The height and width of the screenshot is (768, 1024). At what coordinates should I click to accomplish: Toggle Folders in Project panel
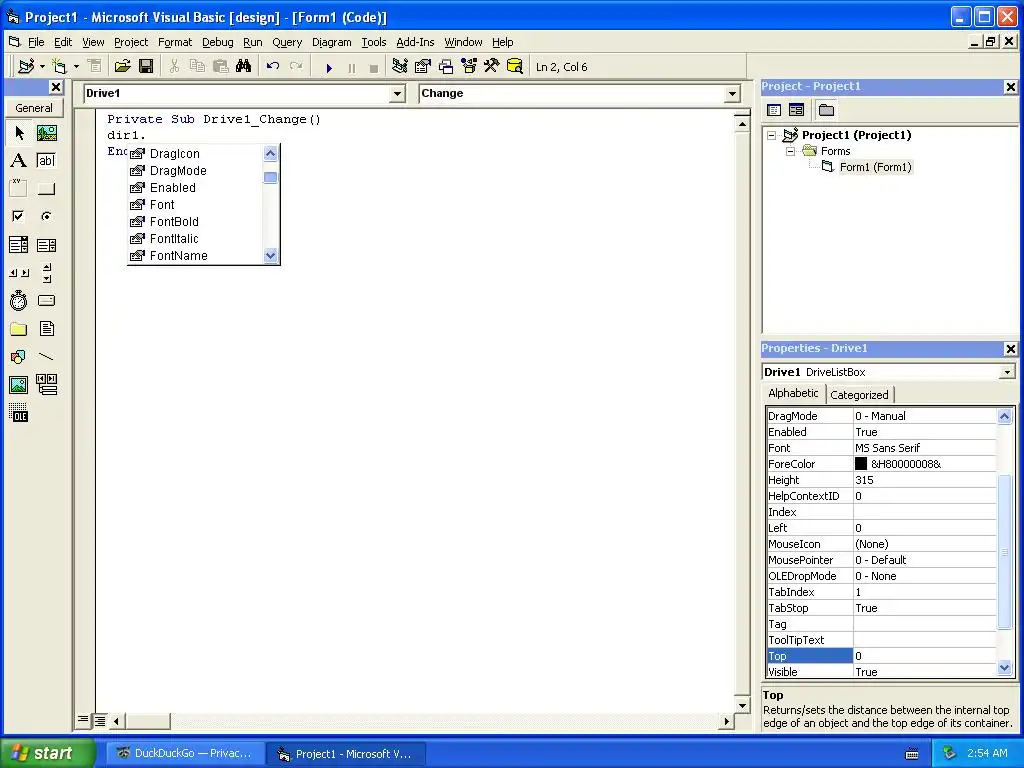[x=826, y=110]
